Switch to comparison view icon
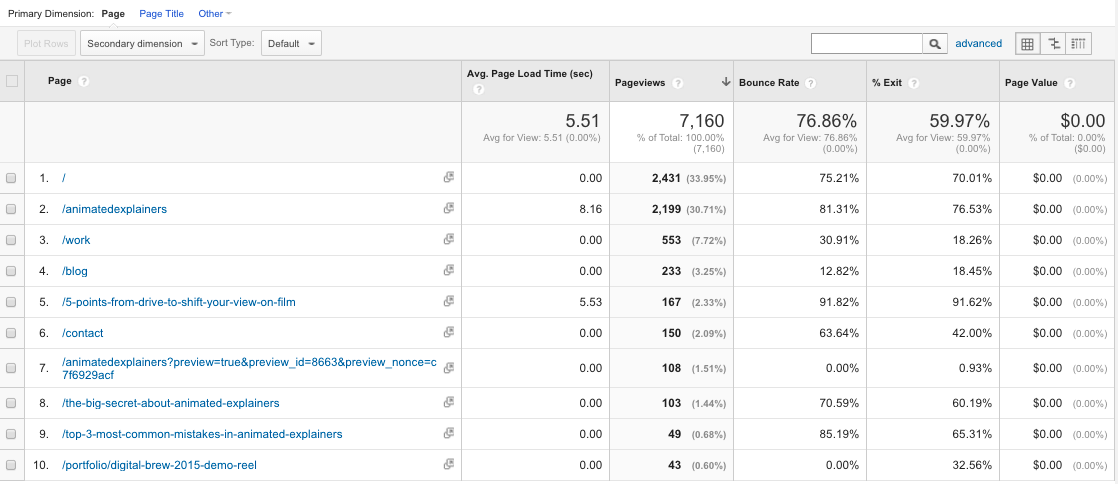 1053,43
